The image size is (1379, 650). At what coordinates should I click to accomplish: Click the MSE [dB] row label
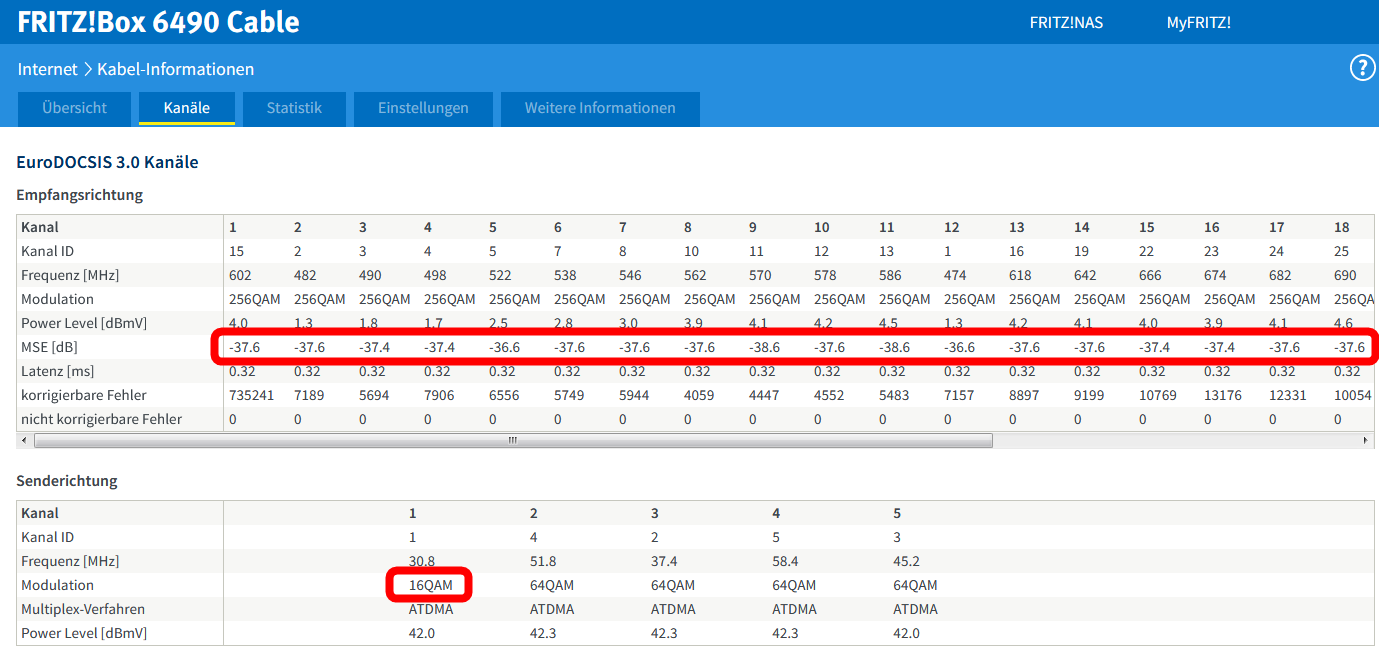click(49, 347)
